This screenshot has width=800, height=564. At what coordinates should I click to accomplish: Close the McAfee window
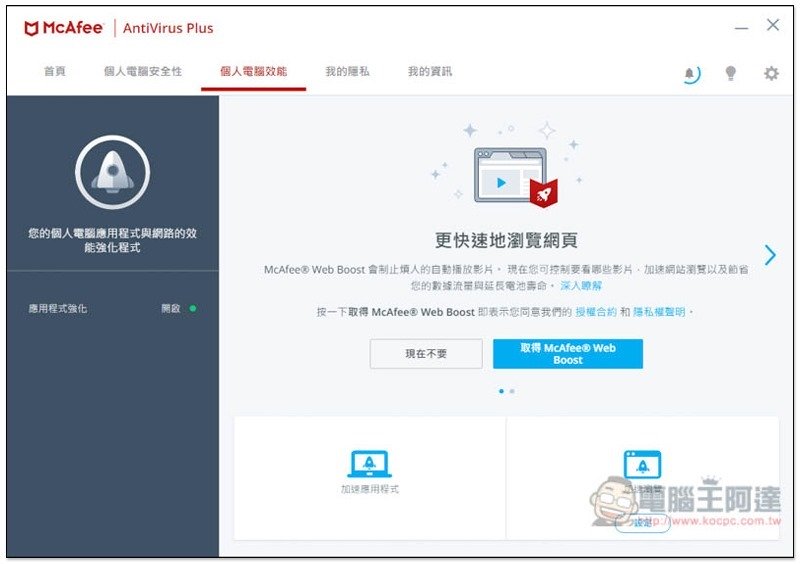pos(772,25)
